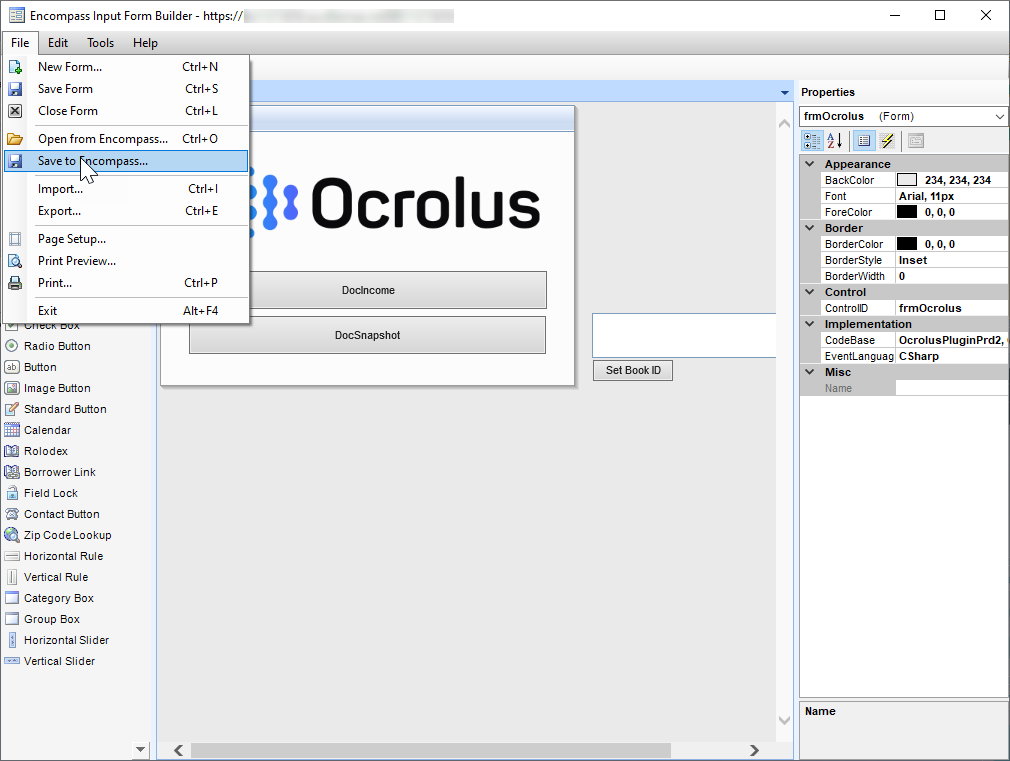Viewport: 1010px width, 761px height.
Task: Click the Print Preview magnifier icon
Action: 15,261
